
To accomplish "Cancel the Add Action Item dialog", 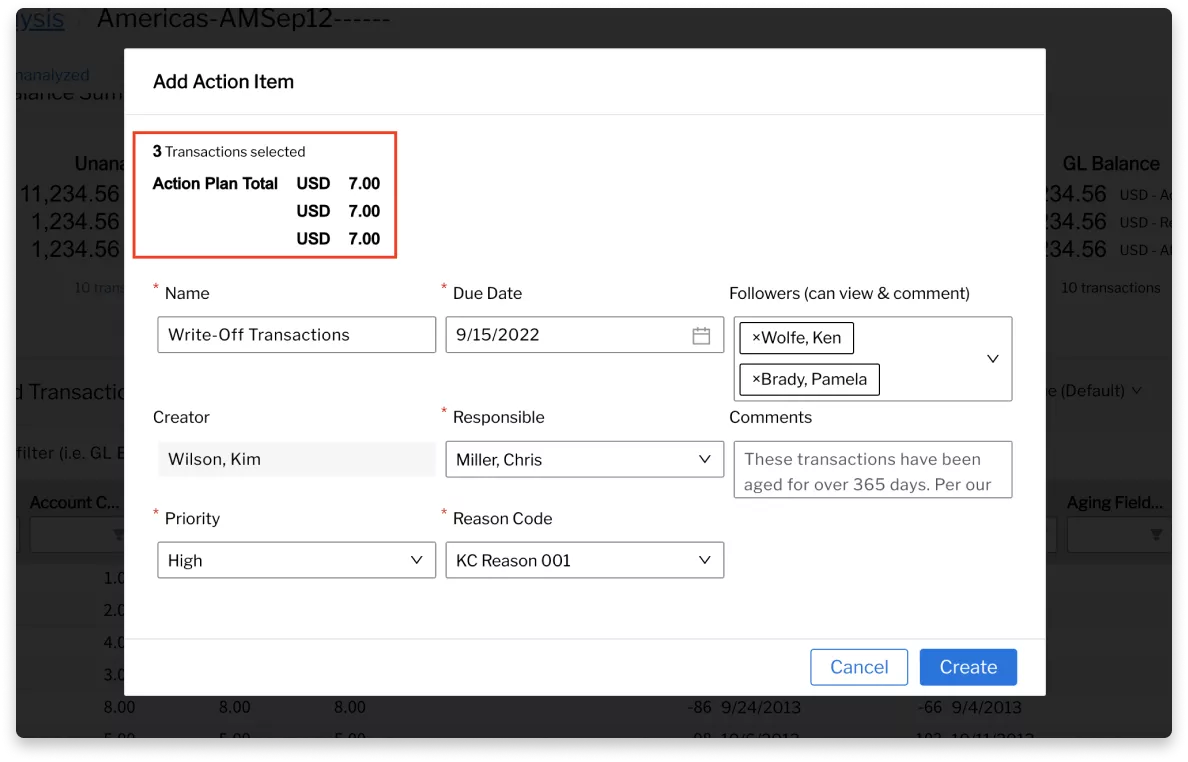I will pos(858,667).
